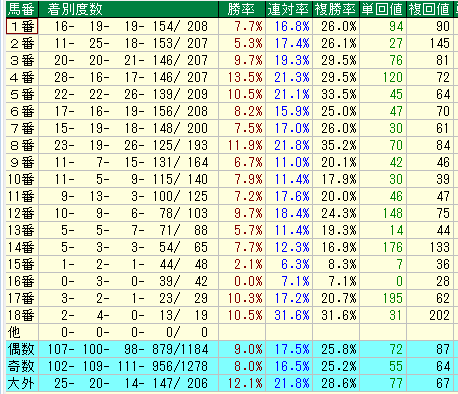Screen dimensions: 458x394
Task: Click the 16- 19- 19- 154/ 208 record cell
Action: pyautogui.click(x=128, y=26)
